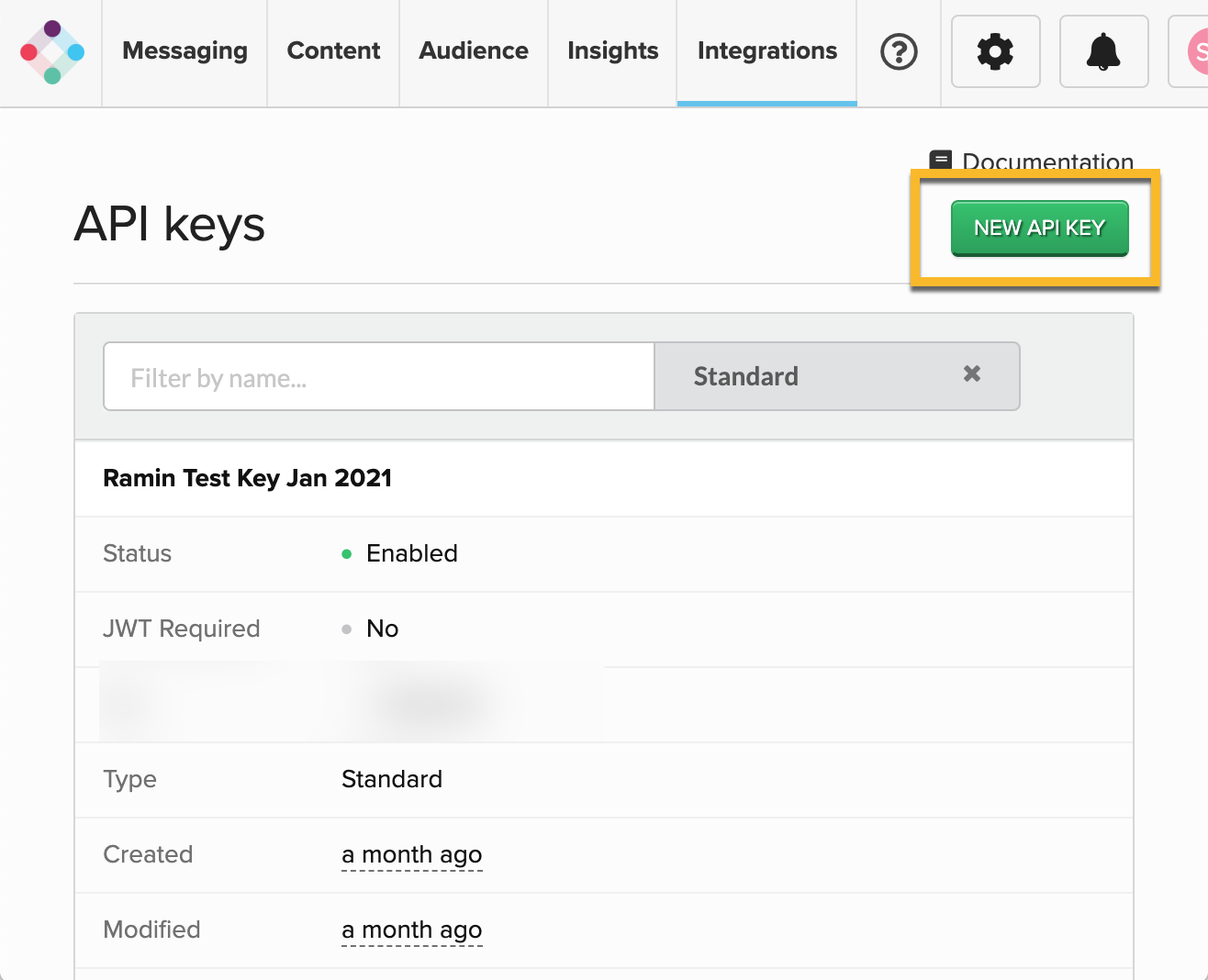This screenshot has height=980, width=1208.
Task: Click the Enabled status value
Action: click(x=411, y=553)
